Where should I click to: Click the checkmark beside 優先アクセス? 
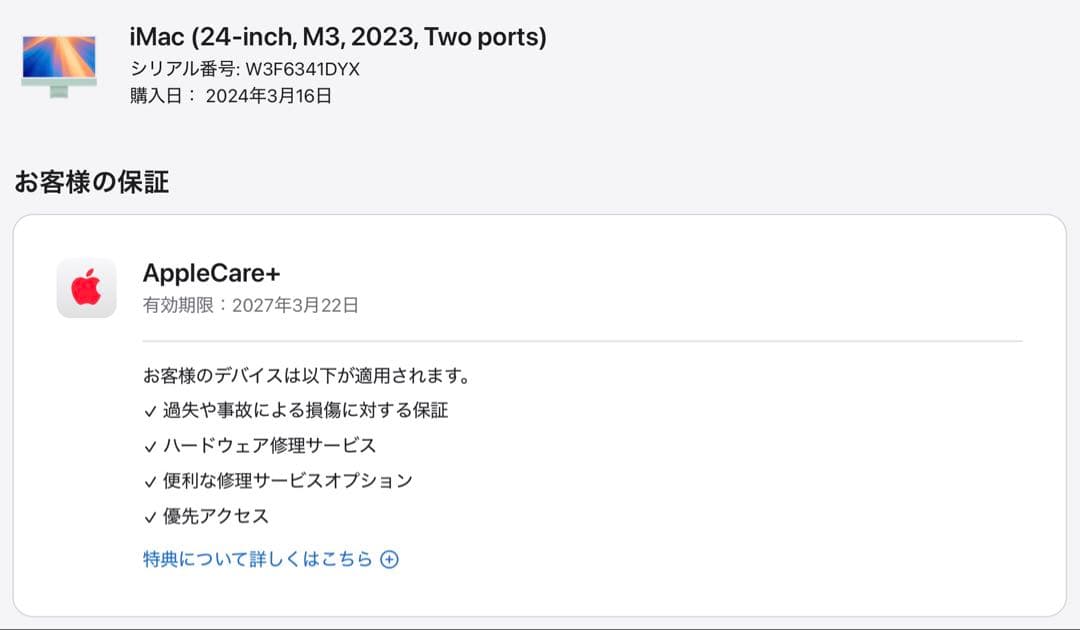[150, 517]
